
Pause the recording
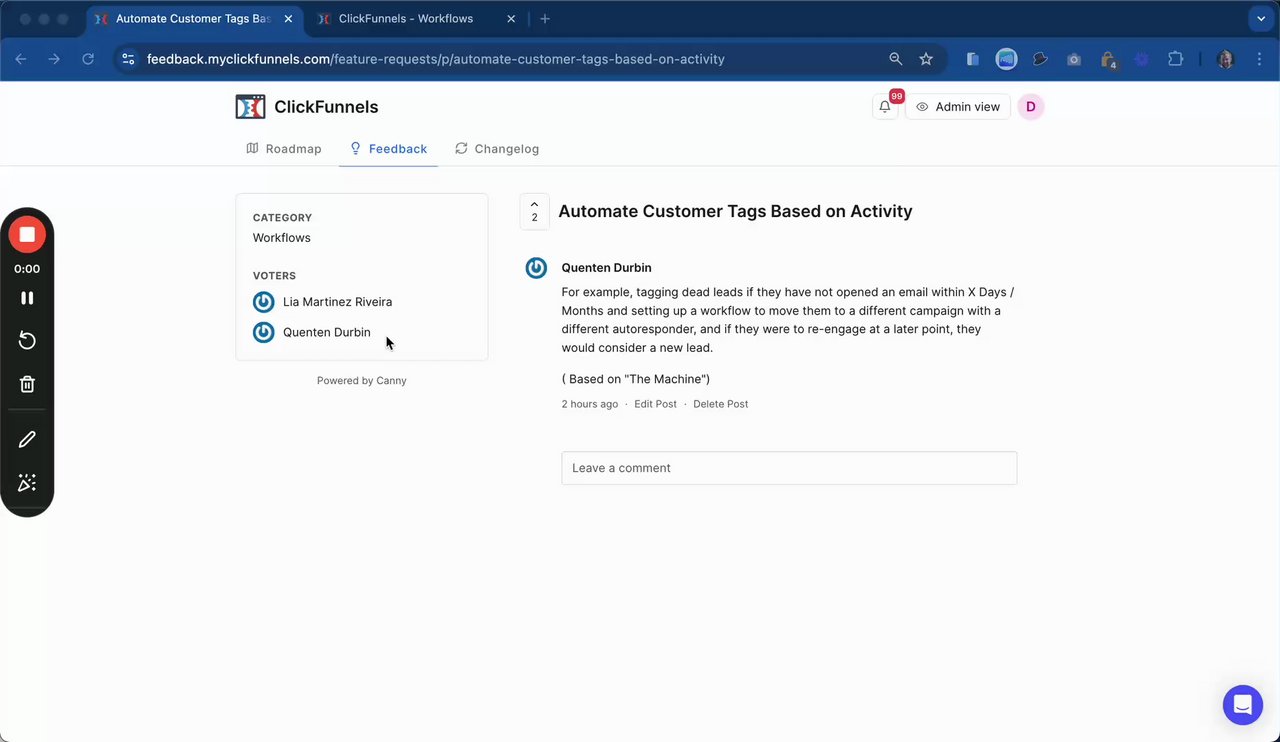[x=27, y=298]
